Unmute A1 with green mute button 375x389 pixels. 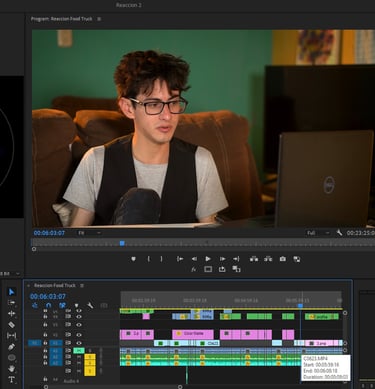pyautogui.click(x=79, y=351)
